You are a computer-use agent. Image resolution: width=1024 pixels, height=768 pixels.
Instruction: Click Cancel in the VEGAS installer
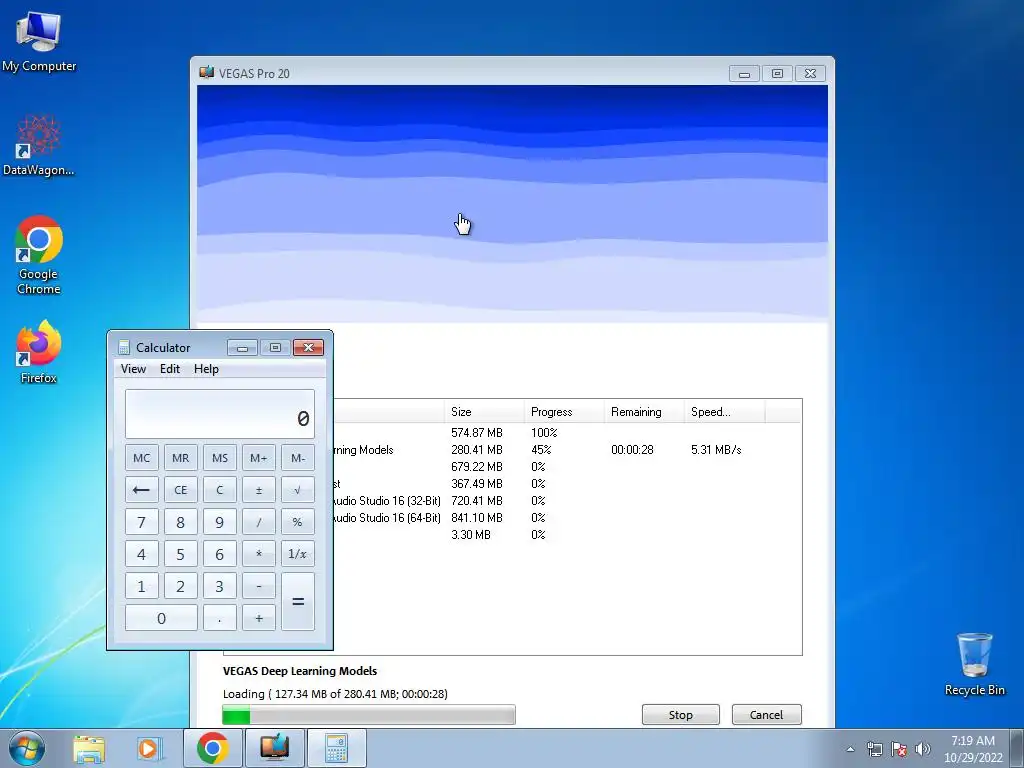[766, 714]
